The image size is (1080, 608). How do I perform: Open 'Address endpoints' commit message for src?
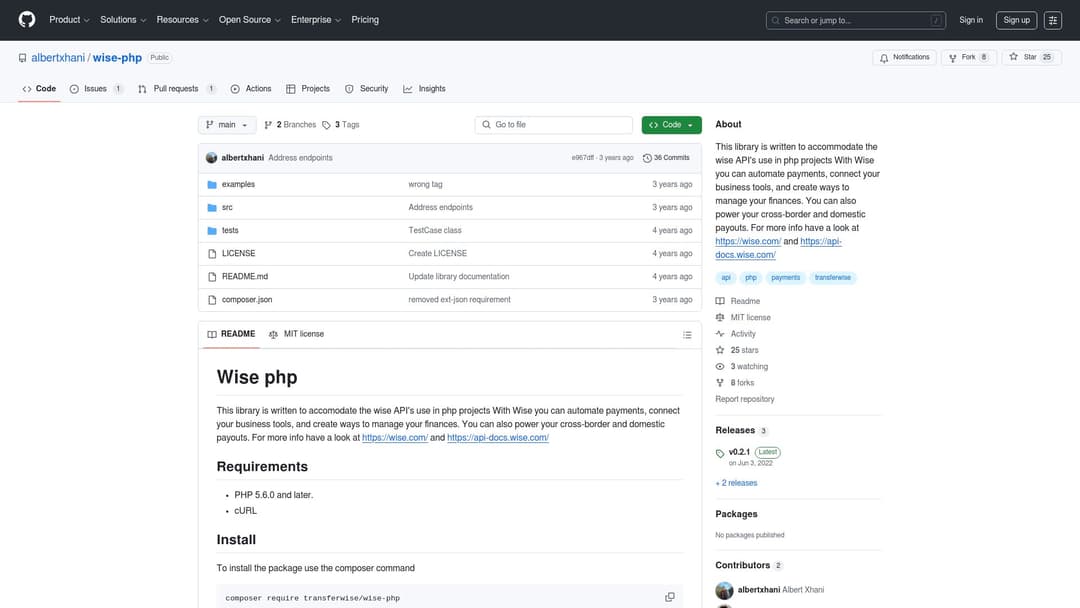pos(440,207)
